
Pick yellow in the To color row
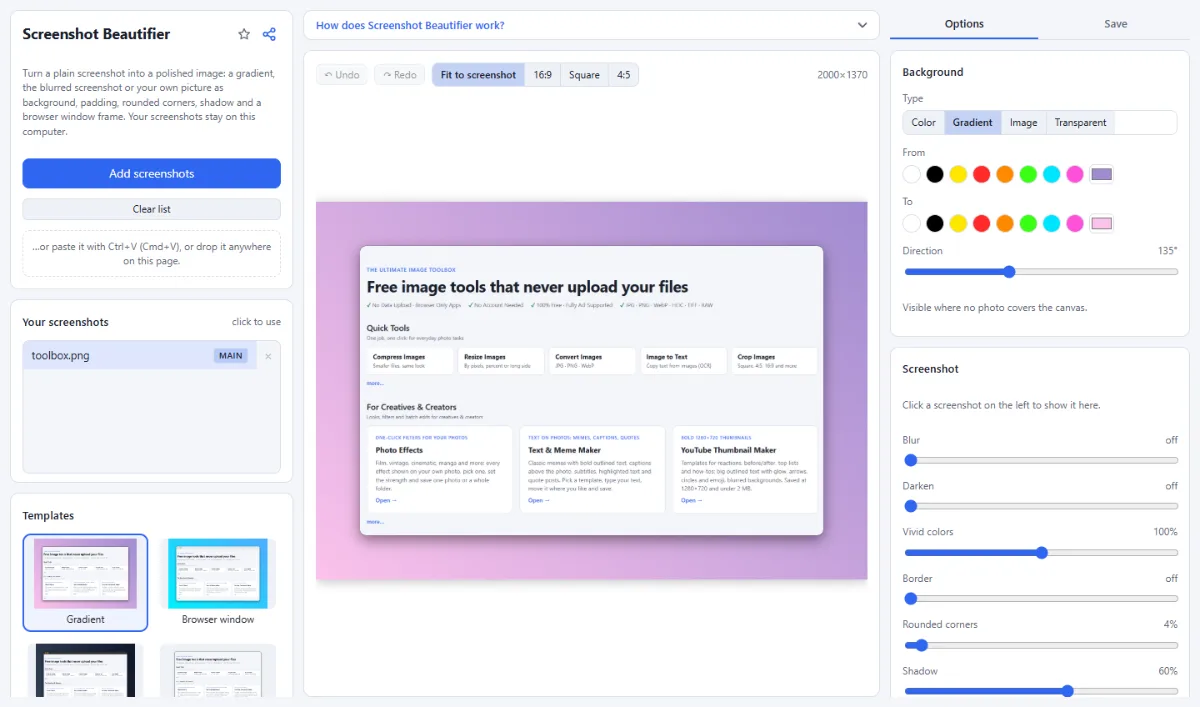pos(958,223)
